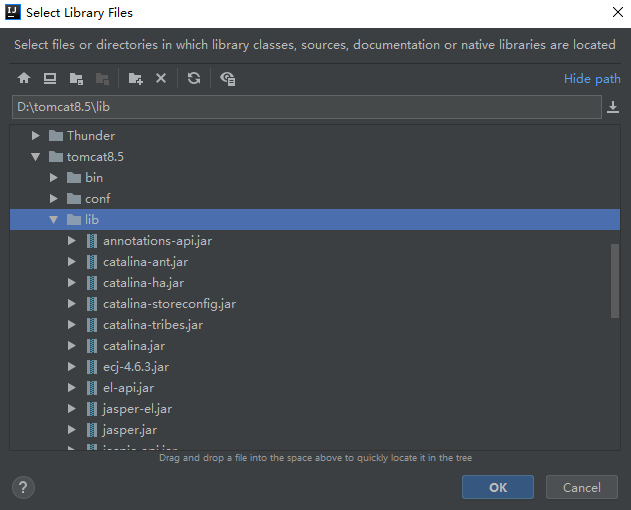This screenshot has height=510, width=631.
Task: Expand catalina-storeconfig.jar contents arrow
Action: 72,304
